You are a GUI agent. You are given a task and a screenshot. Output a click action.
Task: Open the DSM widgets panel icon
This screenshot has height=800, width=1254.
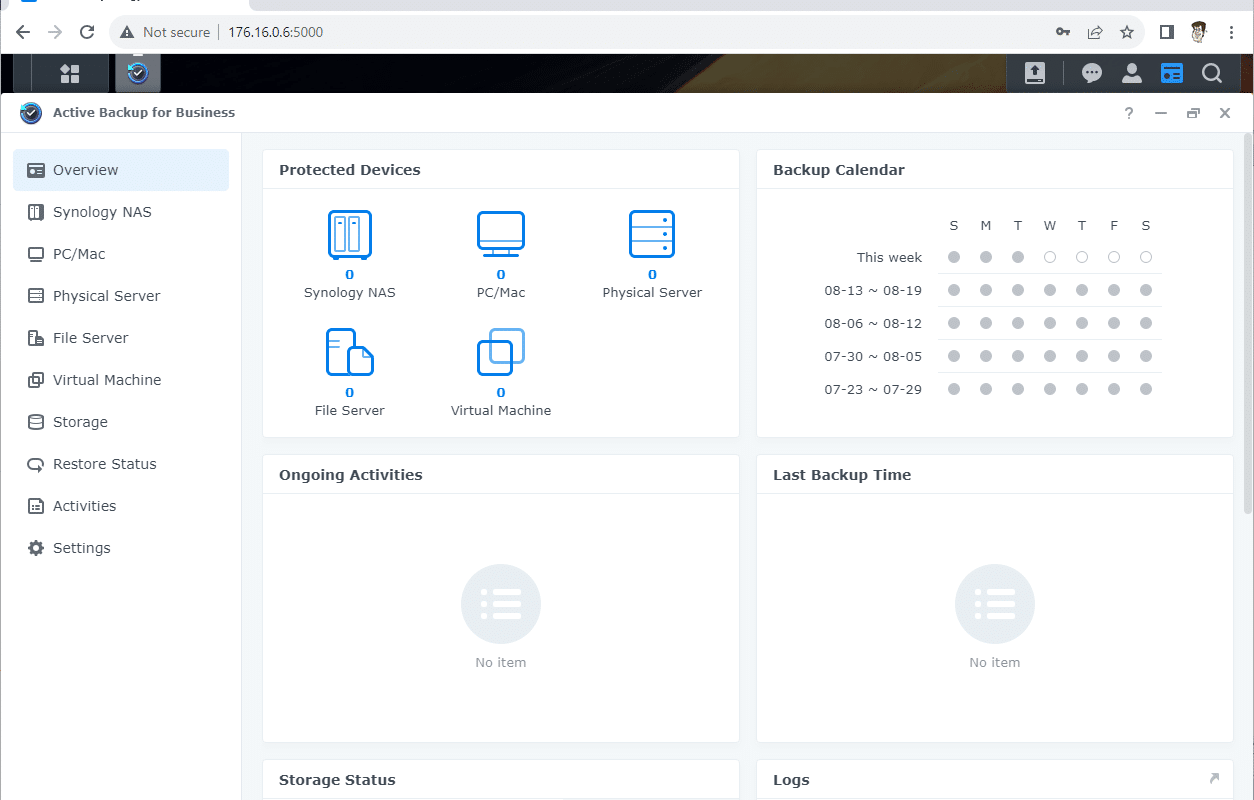click(1172, 73)
